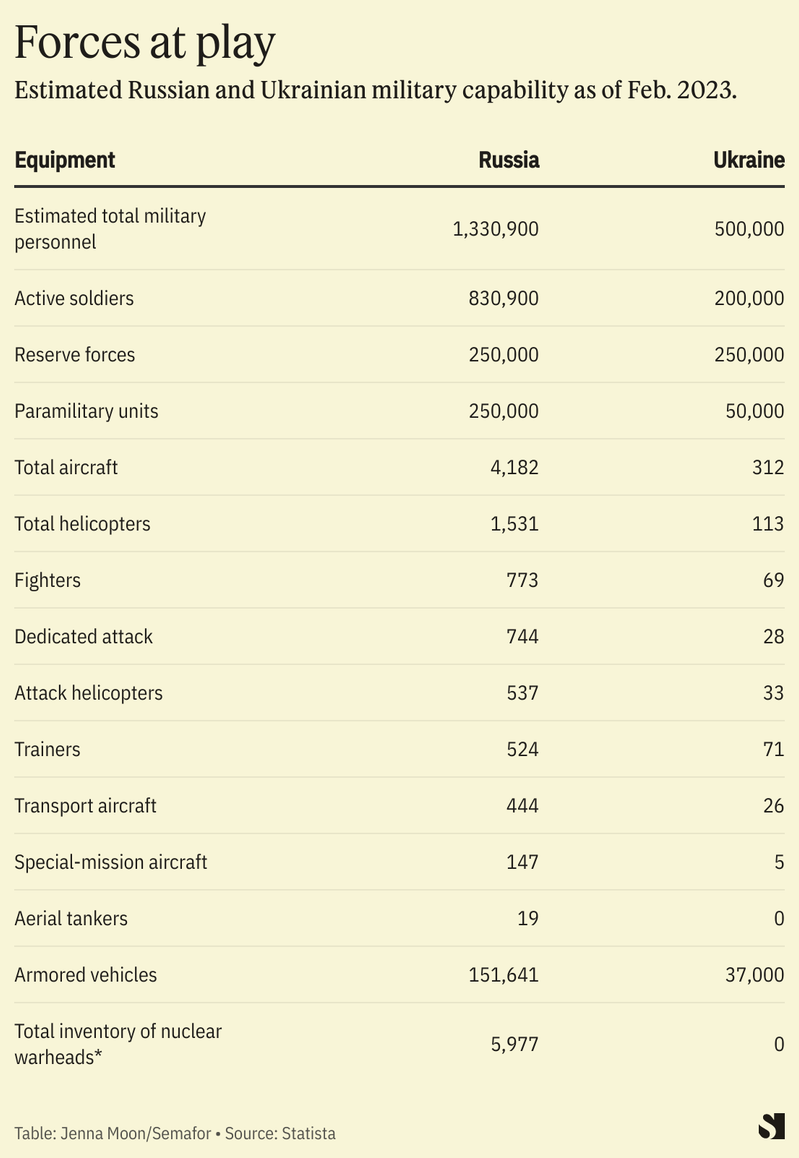Select the Special-mission aircraft row label
The width and height of the screenshot is (799, 1158).
tap(111, 861)
